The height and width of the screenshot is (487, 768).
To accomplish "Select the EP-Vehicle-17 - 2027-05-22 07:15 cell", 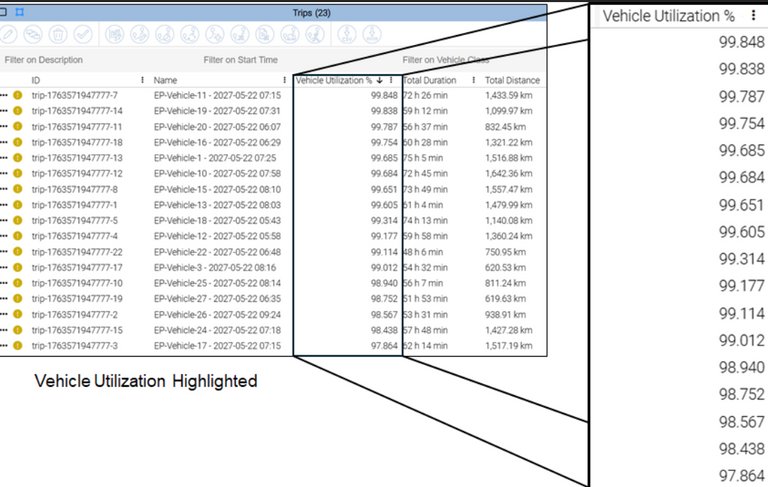I will click(217, 345).
